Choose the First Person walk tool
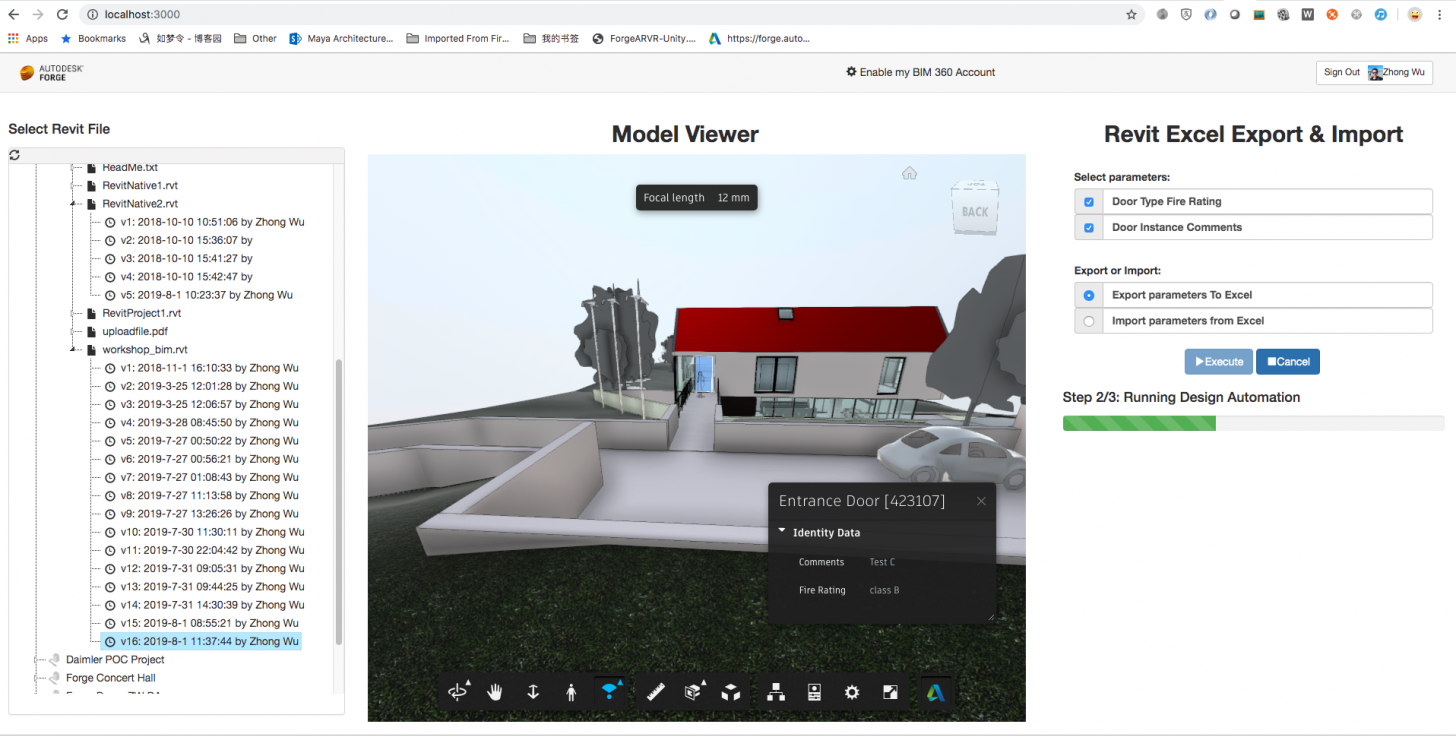The width and height of the screenshot is (1456, 737). (x=571, y=692)
